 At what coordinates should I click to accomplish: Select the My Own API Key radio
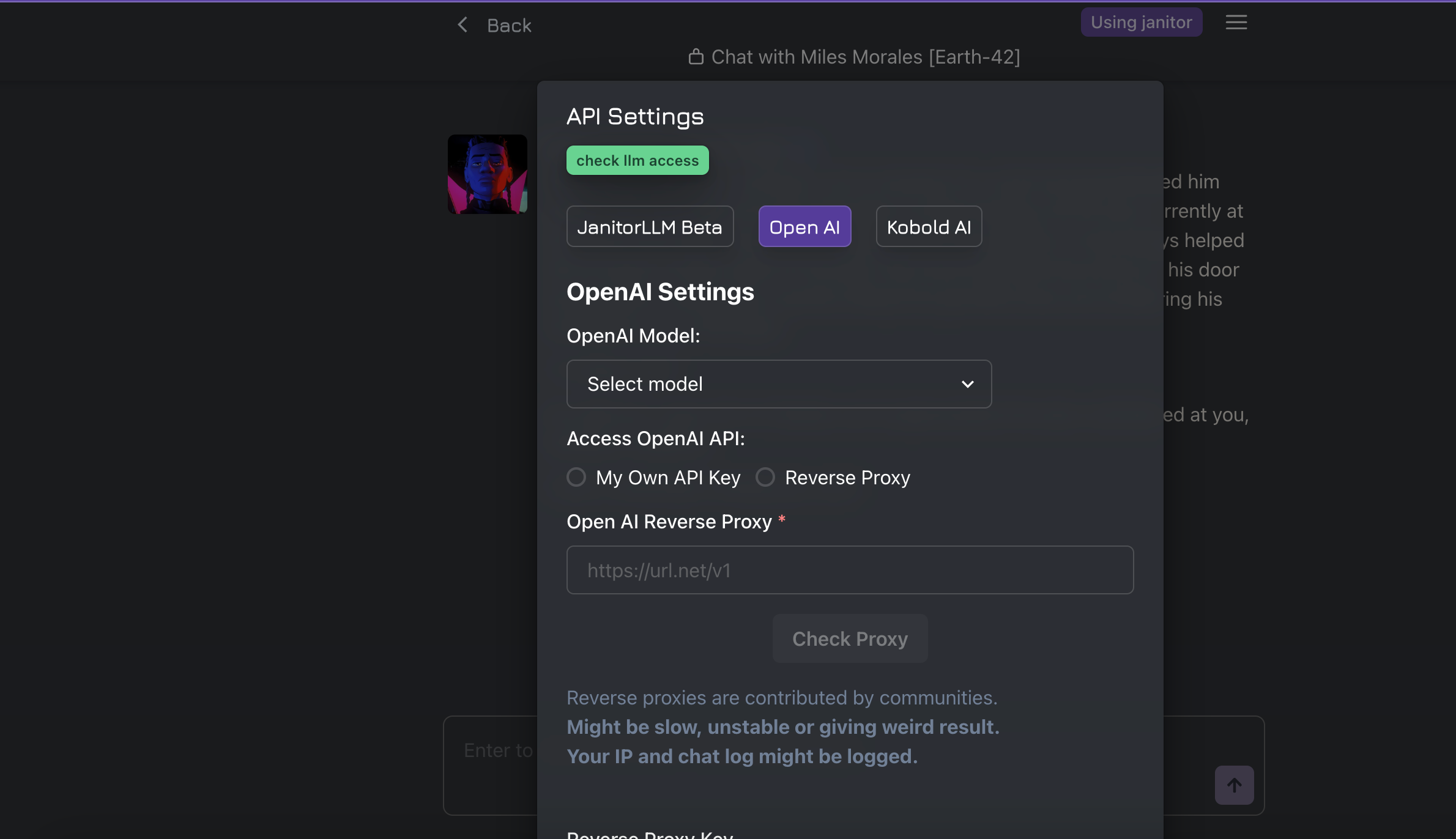click(576, 477)
